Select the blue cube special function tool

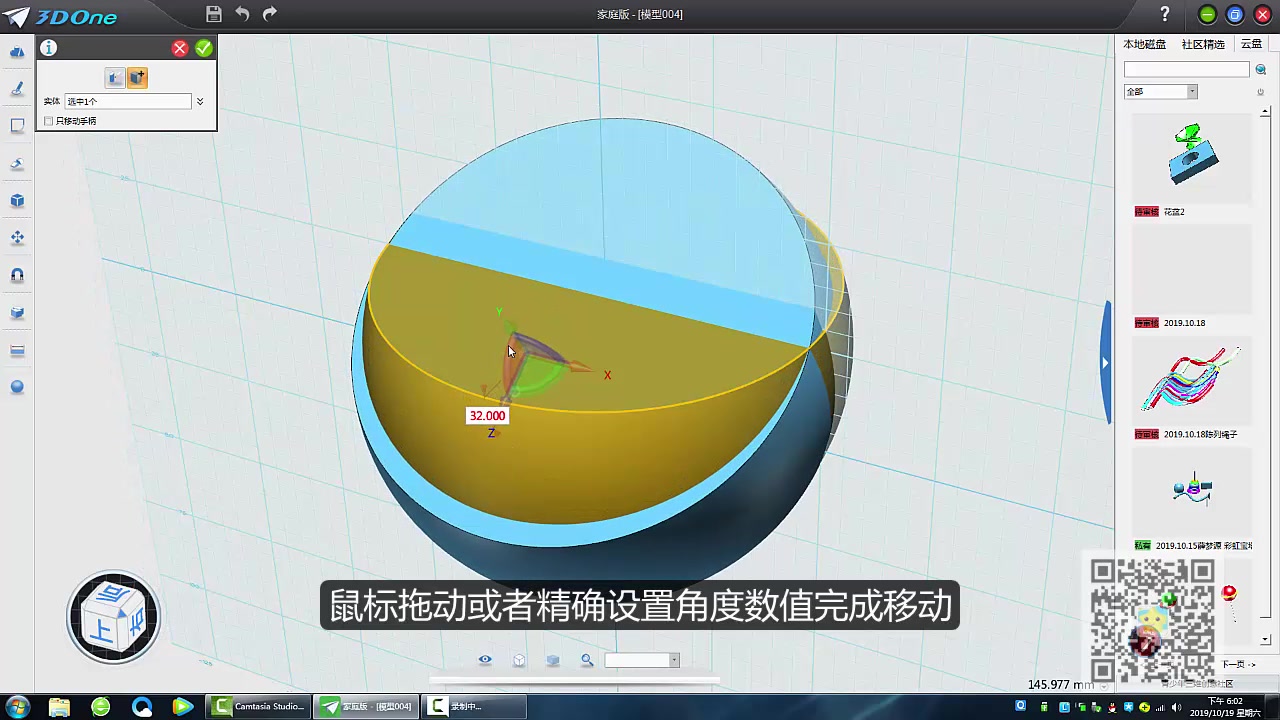(17, 201)
